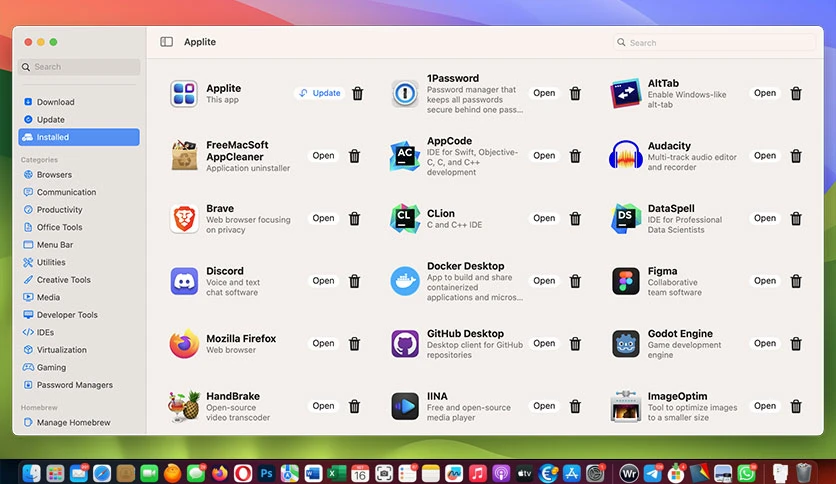The width and height of the screenshot is (836, 484).
Task: Click the Figma app icon
Action: coord(625,281)
